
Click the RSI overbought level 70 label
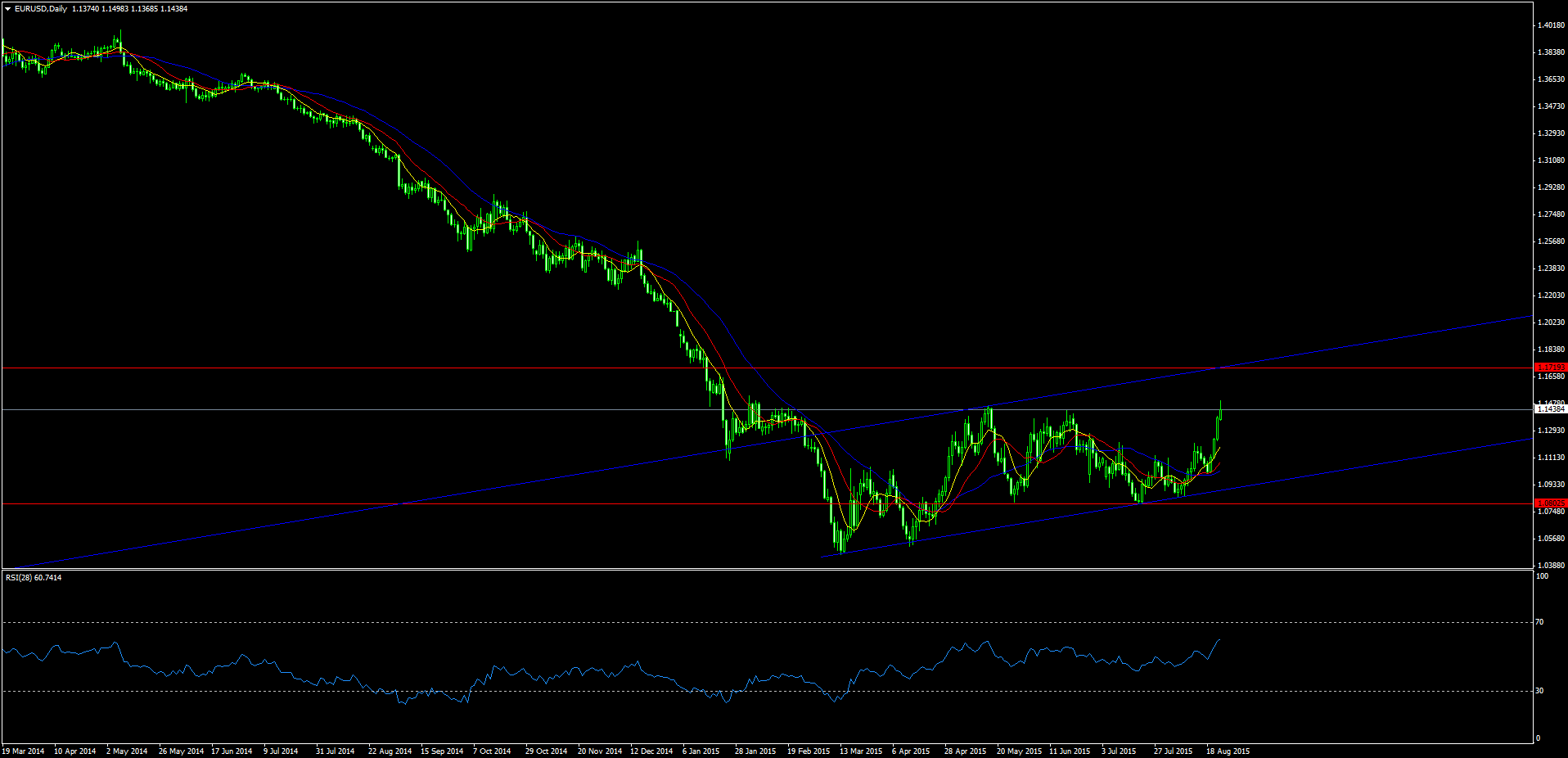pyautogui.click(x=1539, y=622)
